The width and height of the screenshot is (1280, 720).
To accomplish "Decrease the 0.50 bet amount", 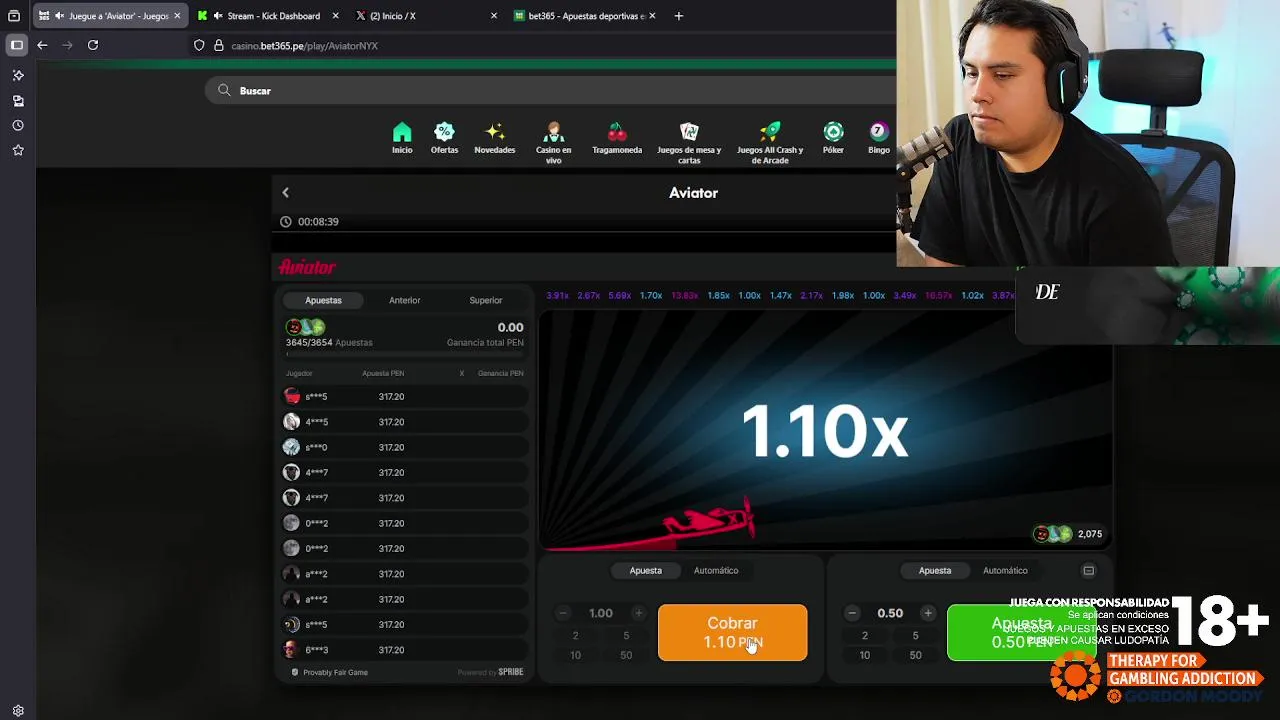I will tap(852, 613).
